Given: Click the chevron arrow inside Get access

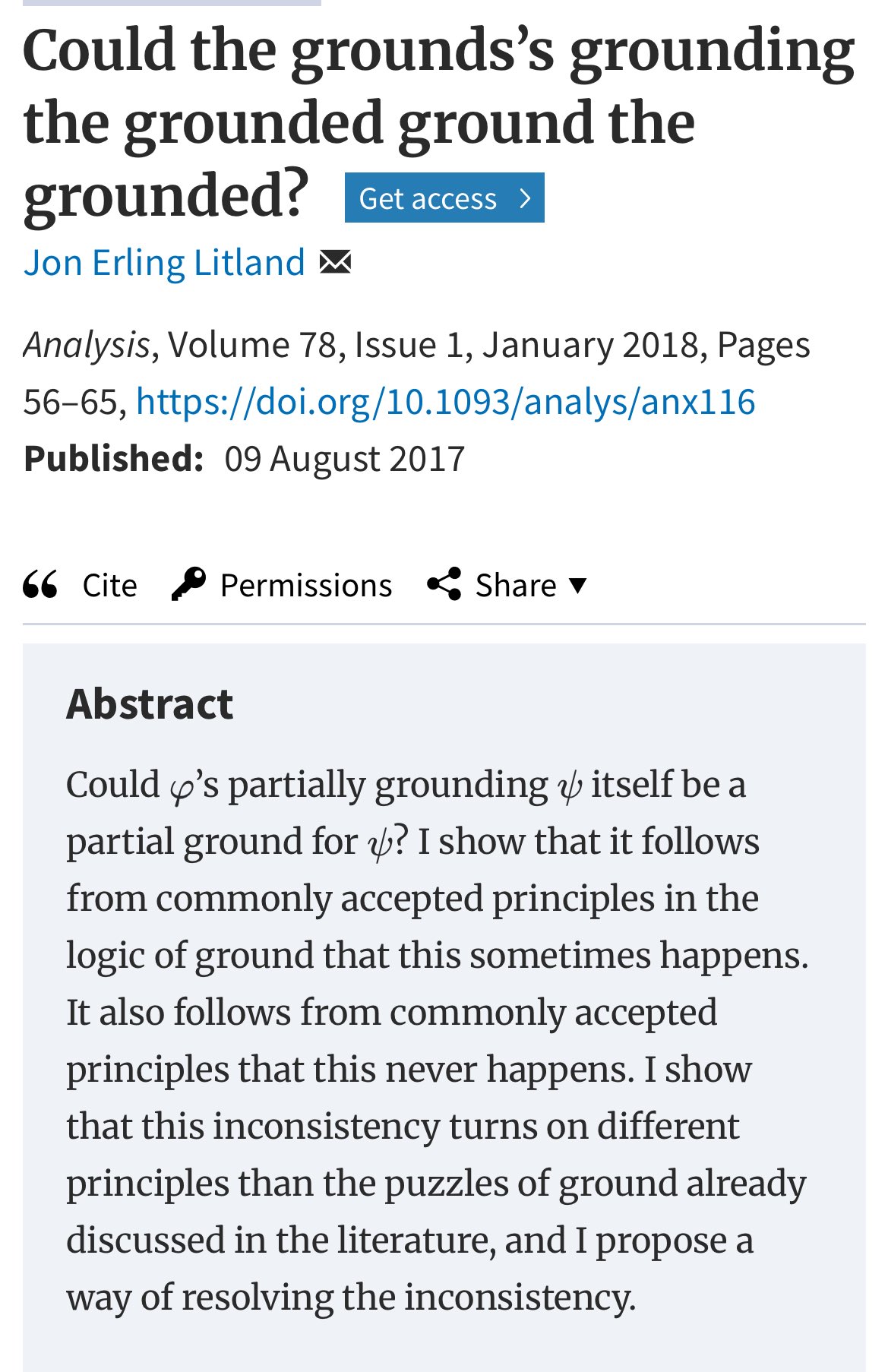Looking at the screenshot, I should (524, 198).
